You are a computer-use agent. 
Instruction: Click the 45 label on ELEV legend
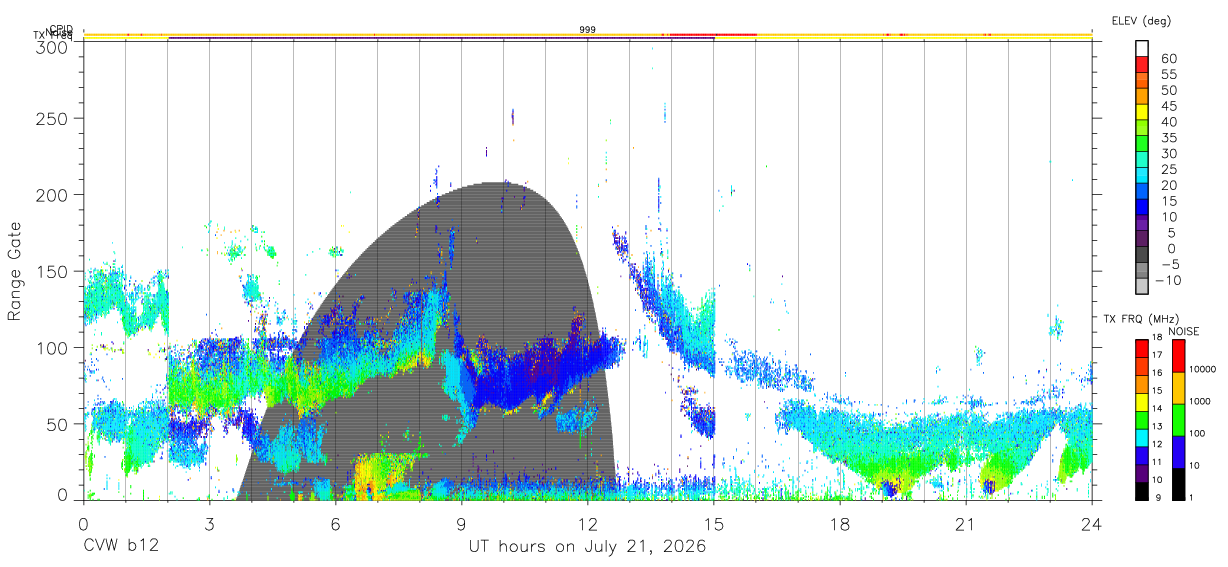tap(1169, 106)
